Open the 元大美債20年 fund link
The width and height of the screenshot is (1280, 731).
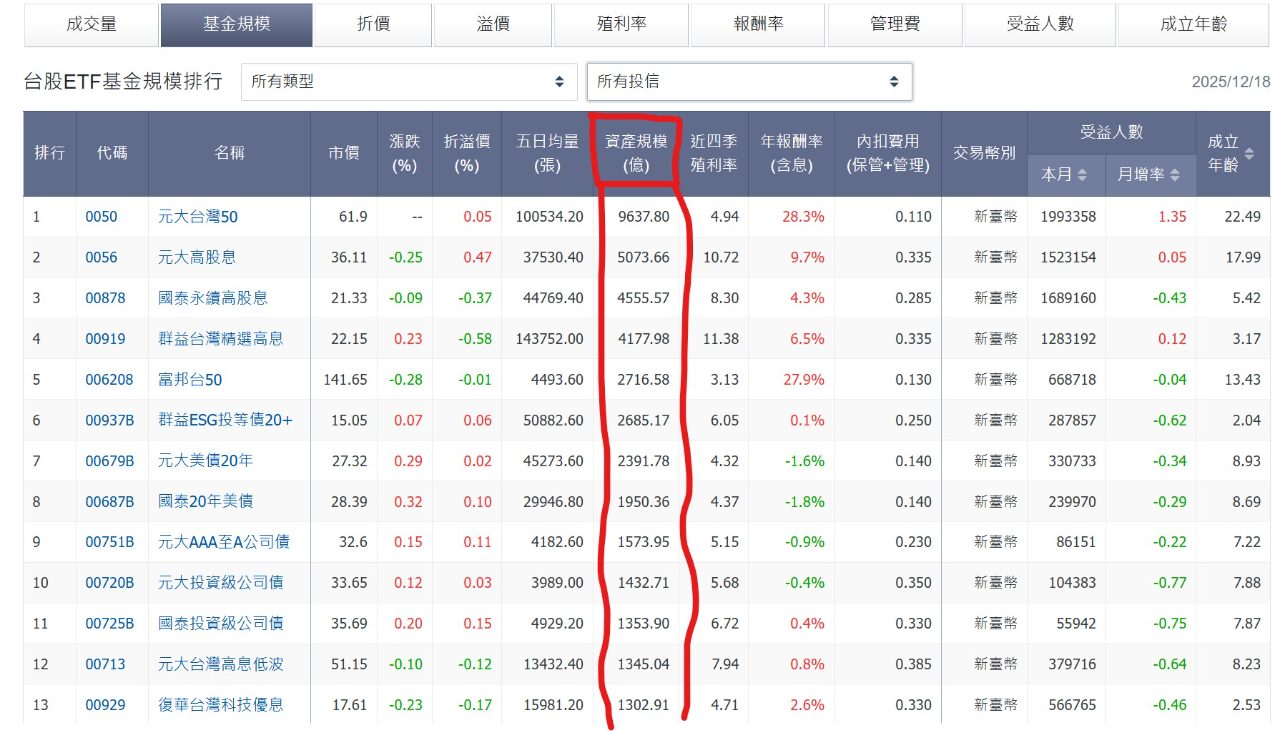206,461
